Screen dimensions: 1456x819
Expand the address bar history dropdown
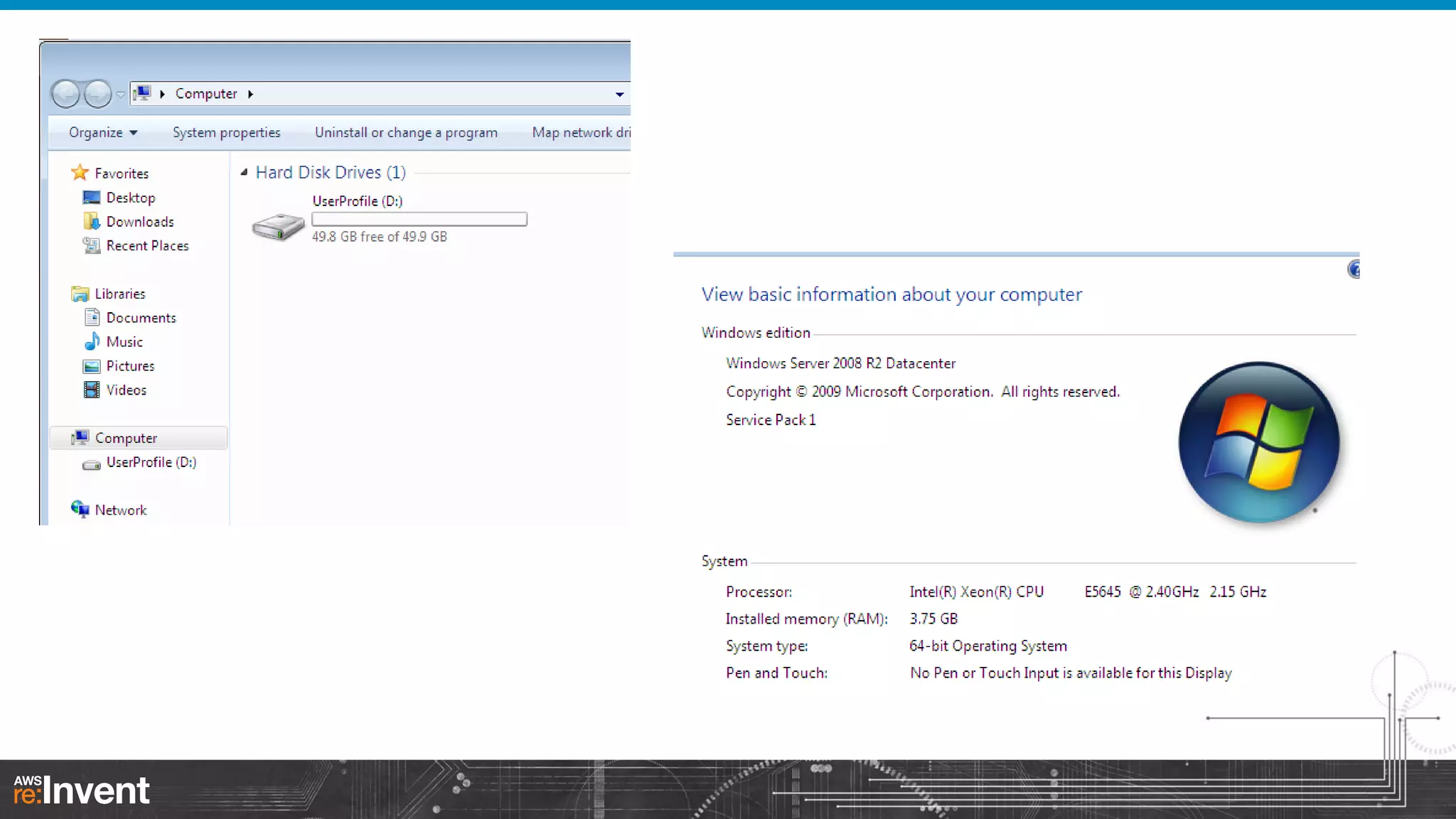point(619,95)
